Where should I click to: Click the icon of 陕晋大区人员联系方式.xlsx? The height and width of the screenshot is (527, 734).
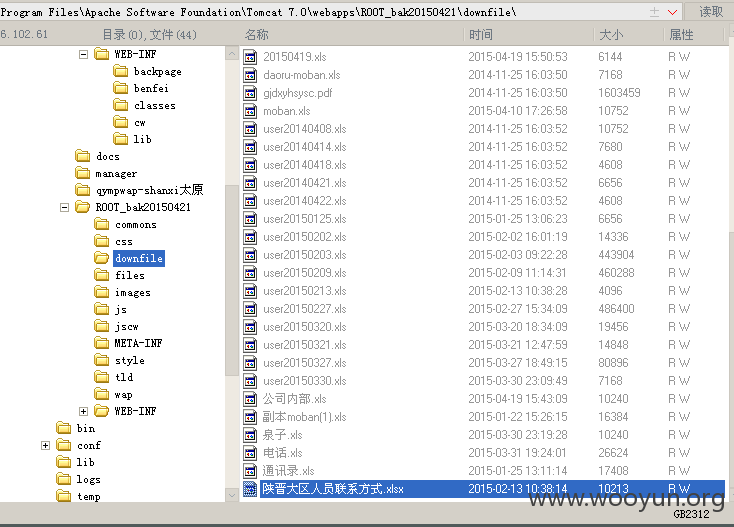click(250, 489)
